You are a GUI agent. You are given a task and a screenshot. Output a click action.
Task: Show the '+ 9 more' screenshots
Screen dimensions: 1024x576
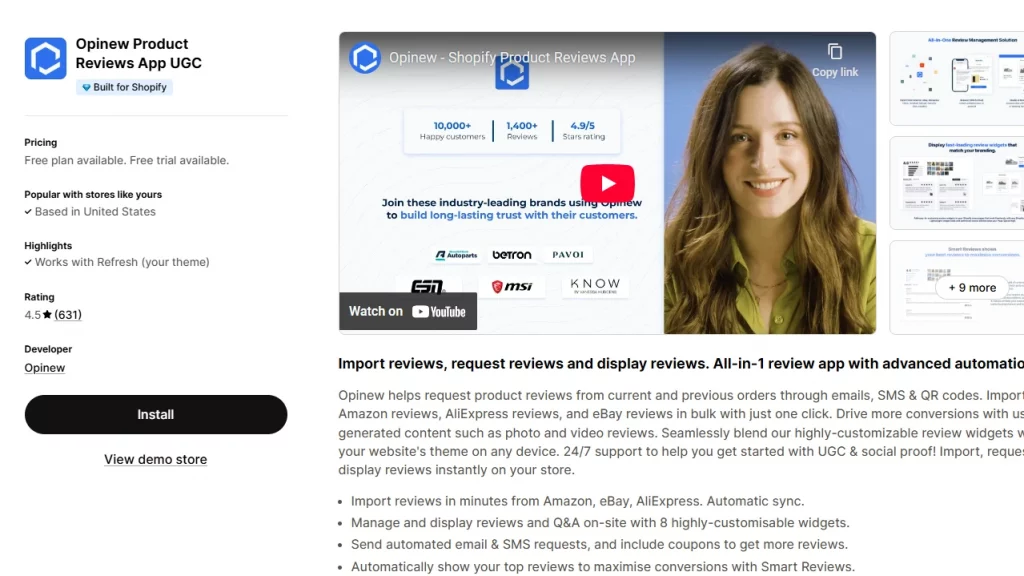coord(972,287)
